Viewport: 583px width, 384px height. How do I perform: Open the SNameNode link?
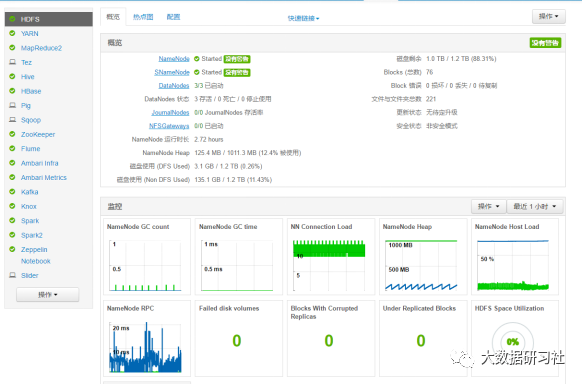(172, 72)
